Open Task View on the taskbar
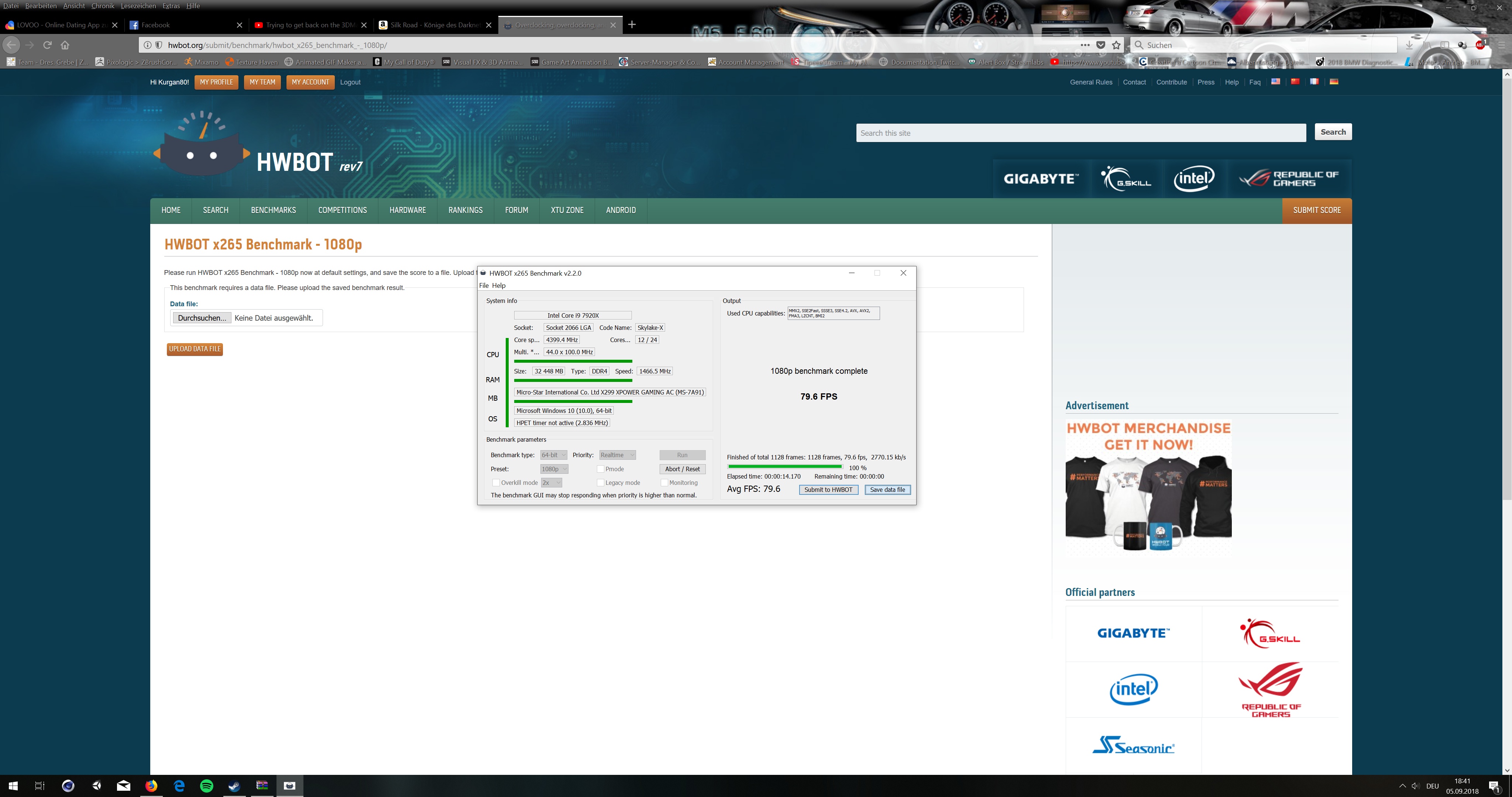The width and height of the screenshot is (1512, 797). [x=39, y=785]
